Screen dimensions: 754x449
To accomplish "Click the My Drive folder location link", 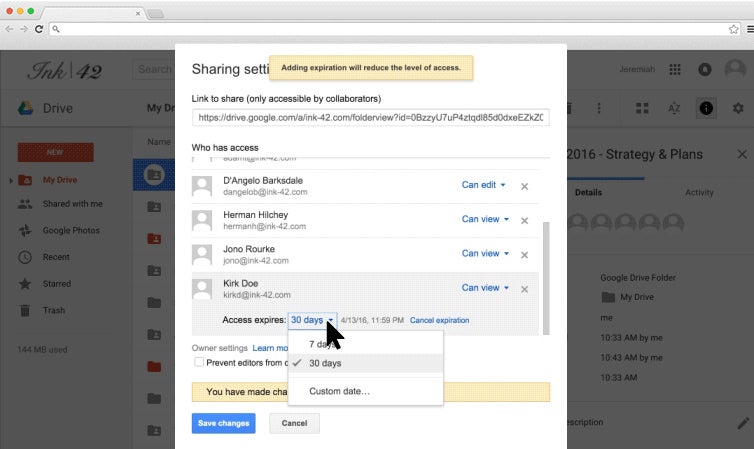I will pyautogui.click(x=636, y=297).
